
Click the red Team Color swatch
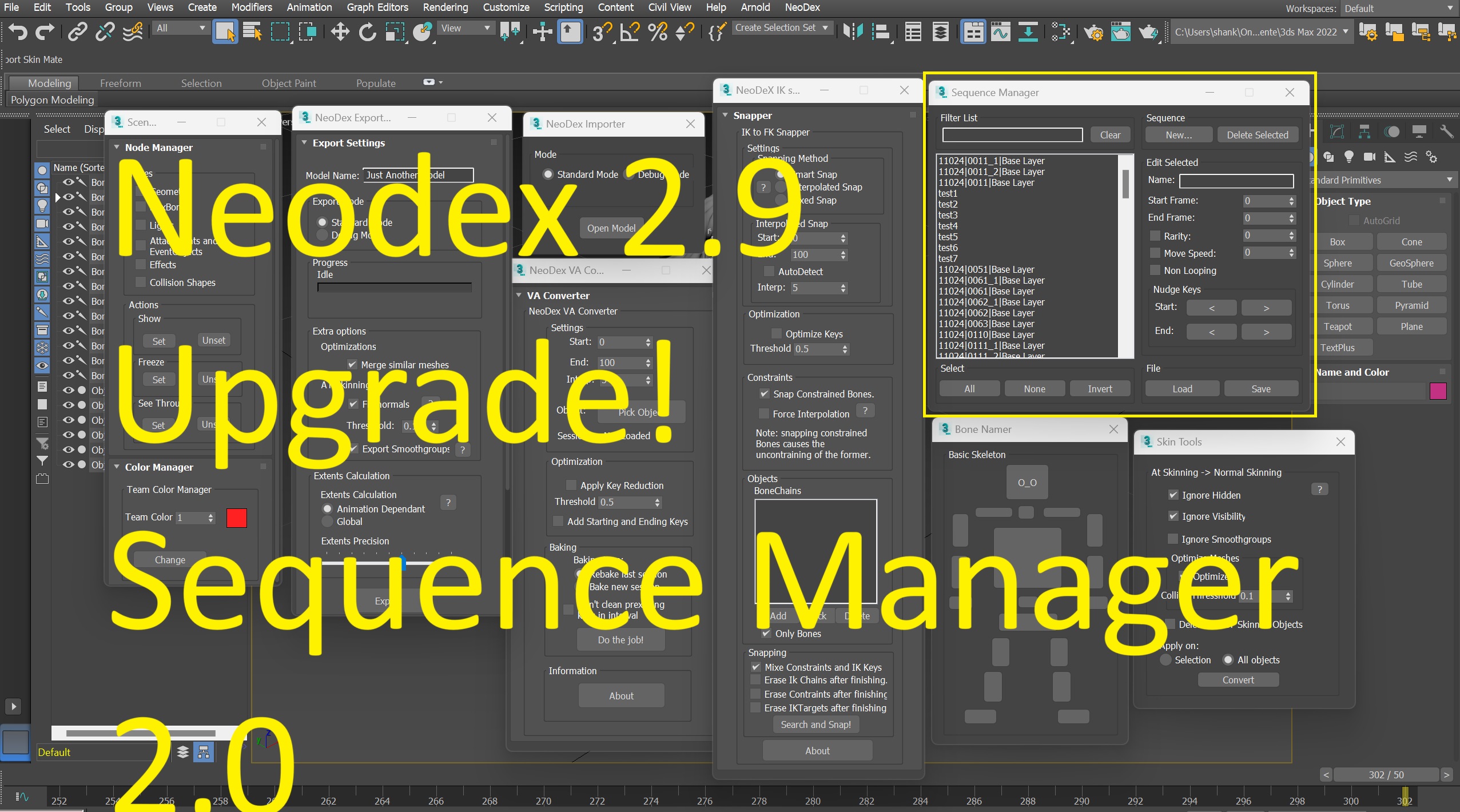pyautogui.click(x=236, y=518)
